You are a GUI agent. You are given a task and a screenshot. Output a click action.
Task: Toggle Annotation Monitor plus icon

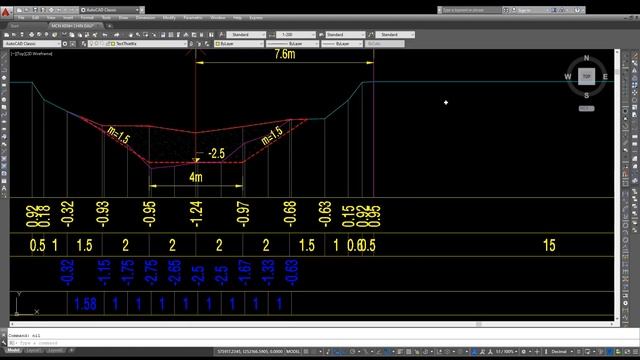537,352
